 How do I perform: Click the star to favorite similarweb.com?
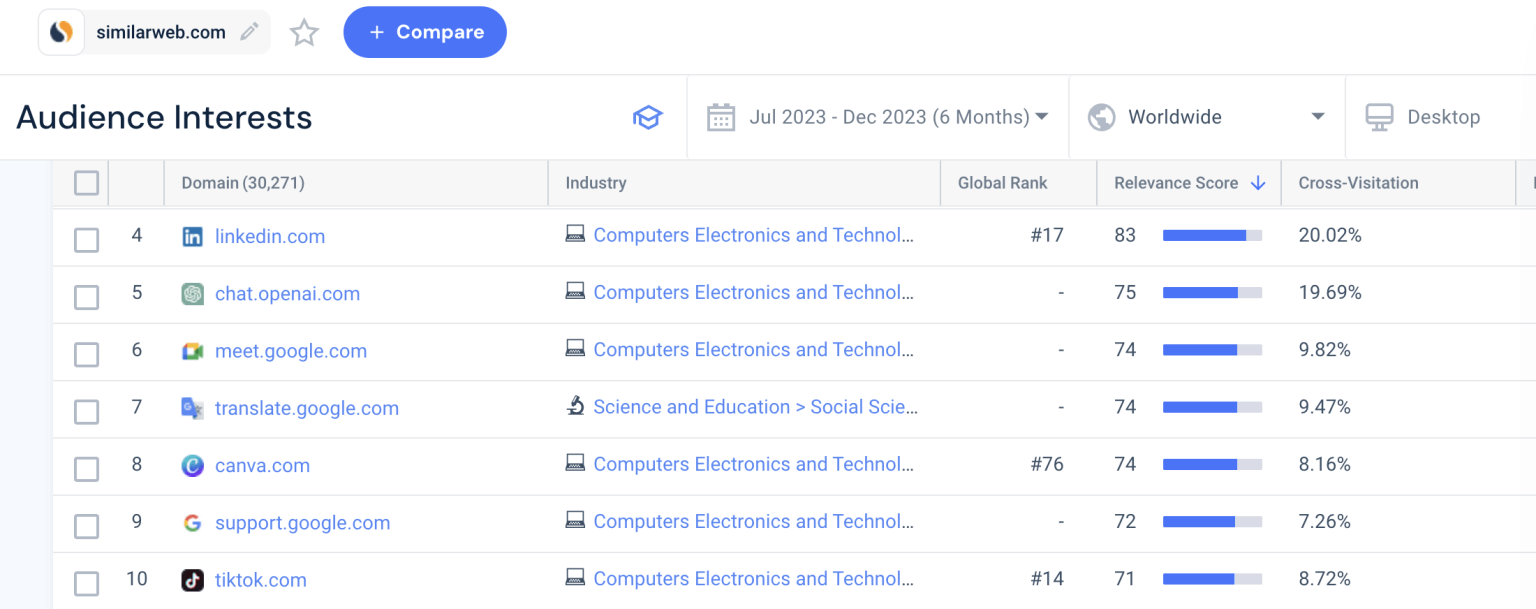(304, 31)
